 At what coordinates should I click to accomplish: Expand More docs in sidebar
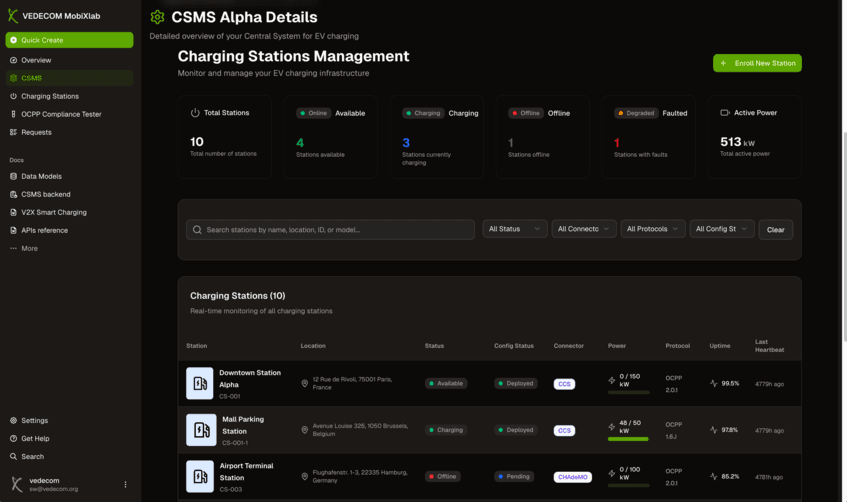click(x=69, y=249)
